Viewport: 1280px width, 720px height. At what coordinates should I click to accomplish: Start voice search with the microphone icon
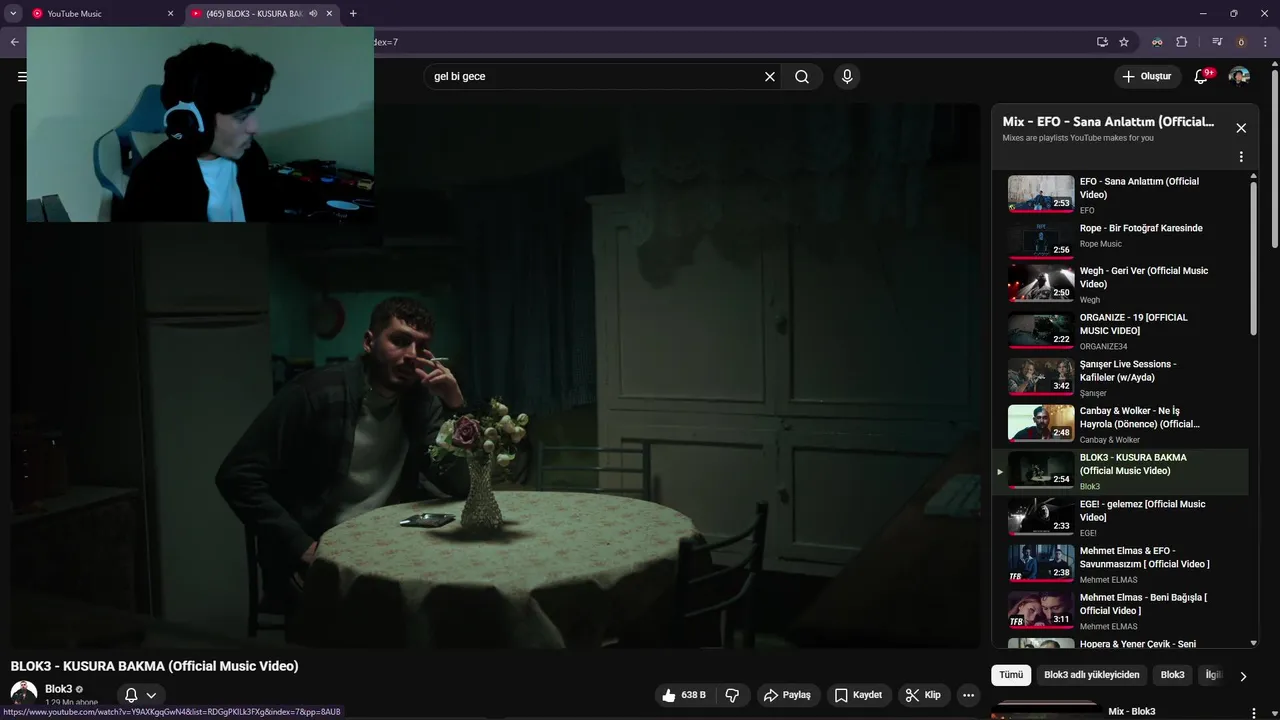click(x=847, y=76)
